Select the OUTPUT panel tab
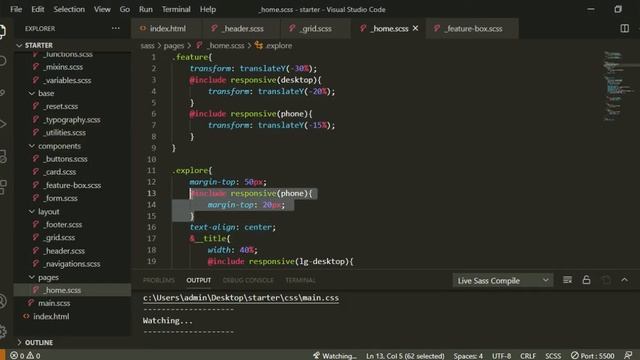This screenshot has width=640, height=360. (198, 280)
